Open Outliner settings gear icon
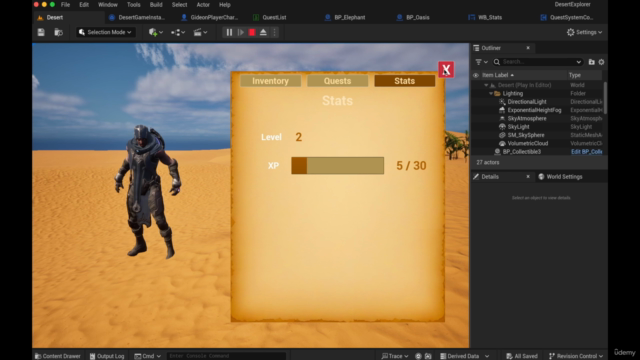640x360 pixels. 601,62
